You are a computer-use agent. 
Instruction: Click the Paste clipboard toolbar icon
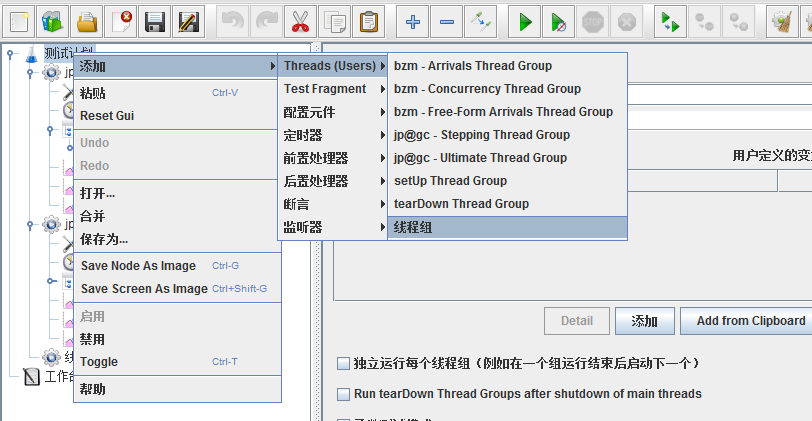[369, 20]
